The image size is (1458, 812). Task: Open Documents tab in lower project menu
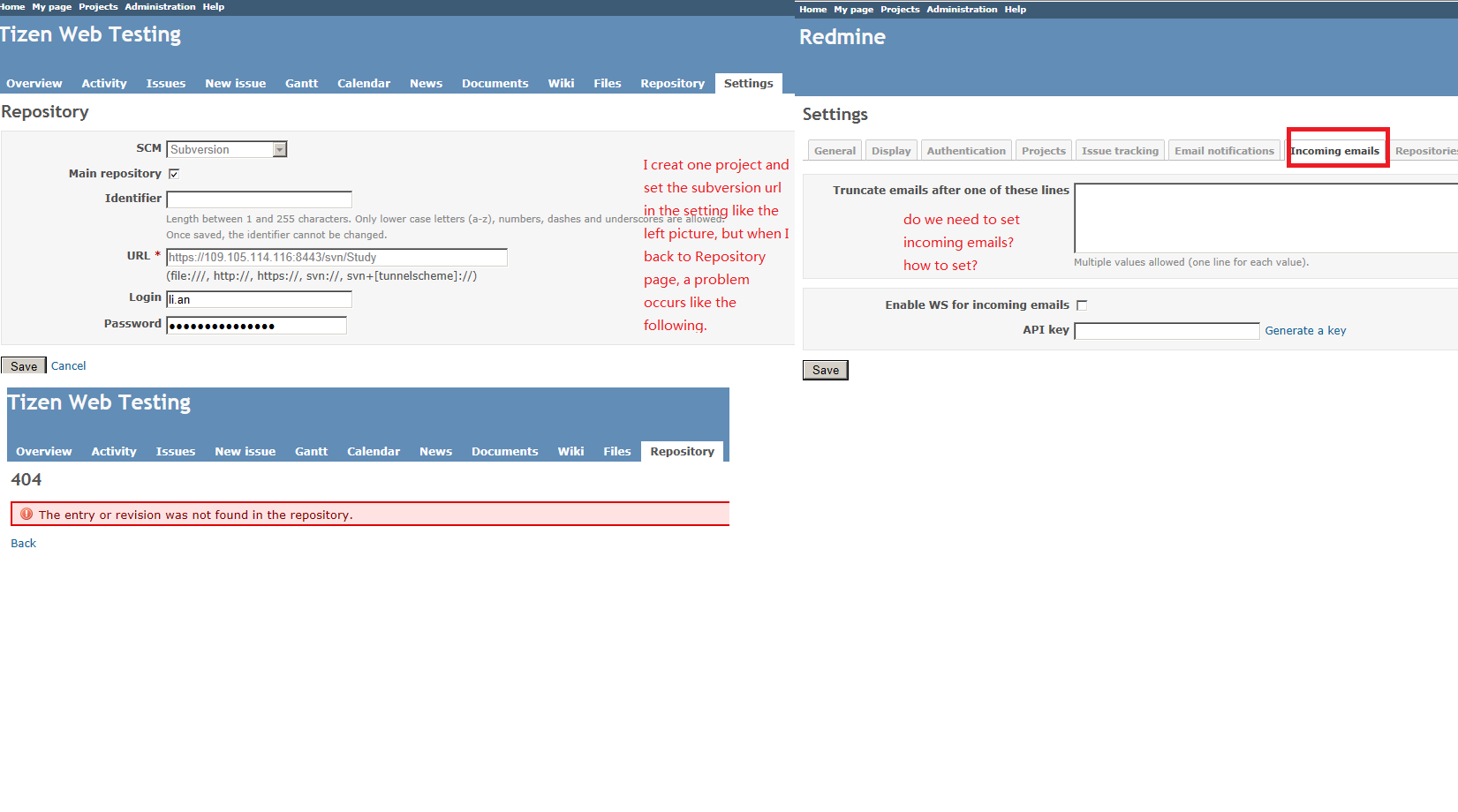coord(504,451)
